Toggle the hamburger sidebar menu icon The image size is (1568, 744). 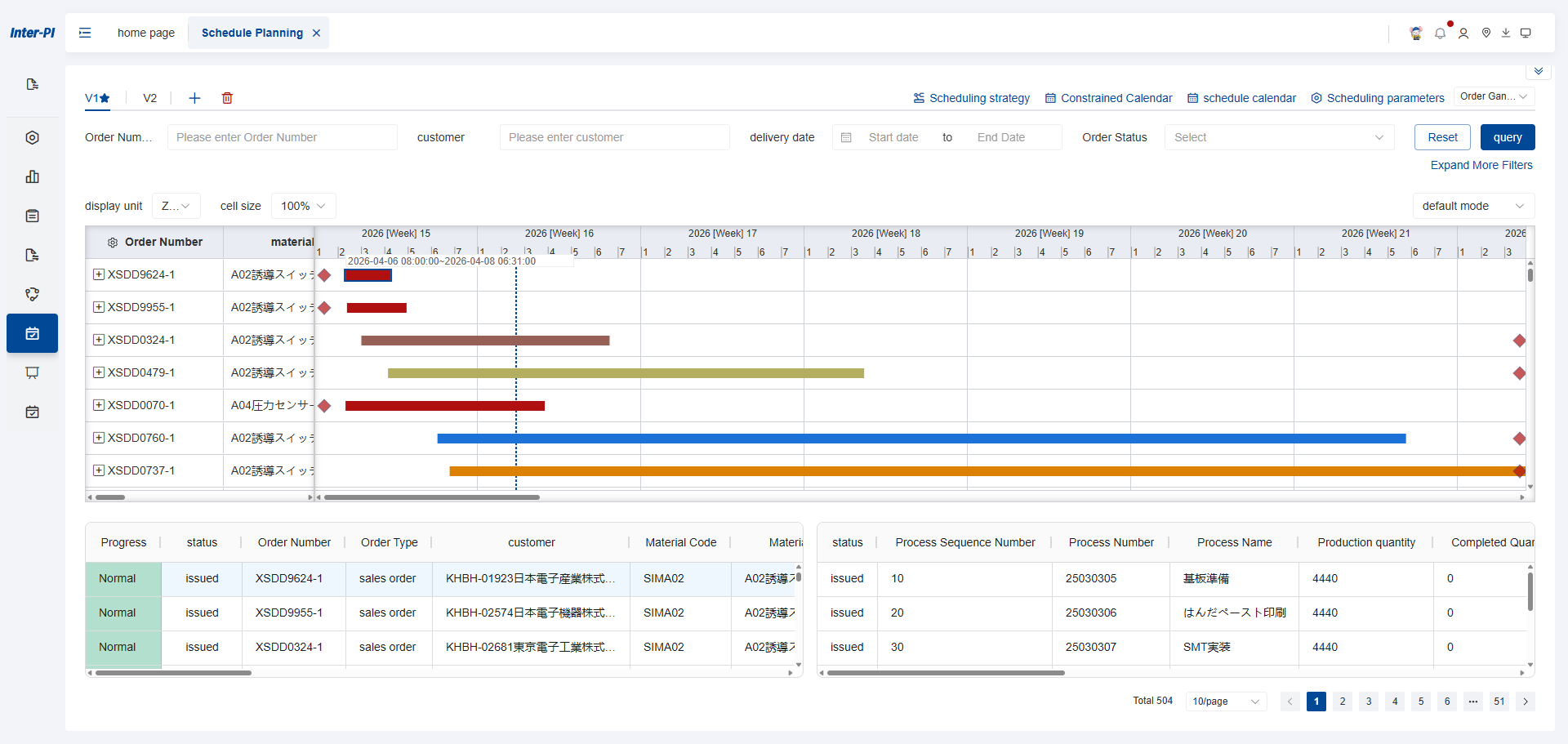tap(85, 33)
